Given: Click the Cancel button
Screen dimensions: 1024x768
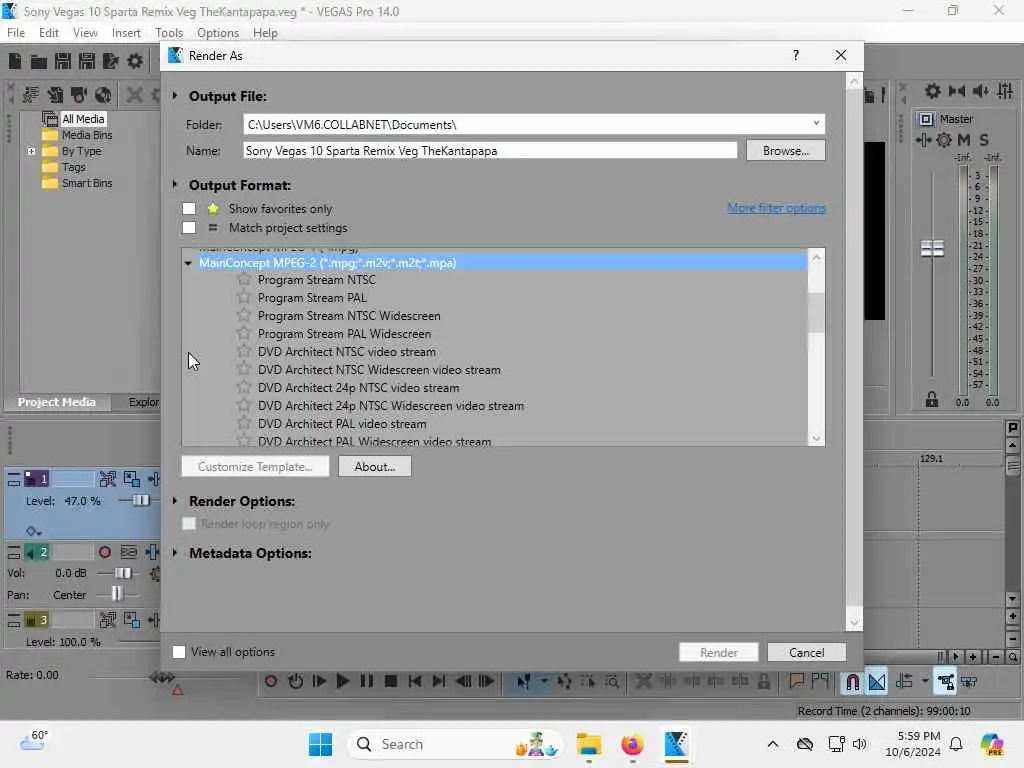Looking at the screenshot, I should point(807,652).
